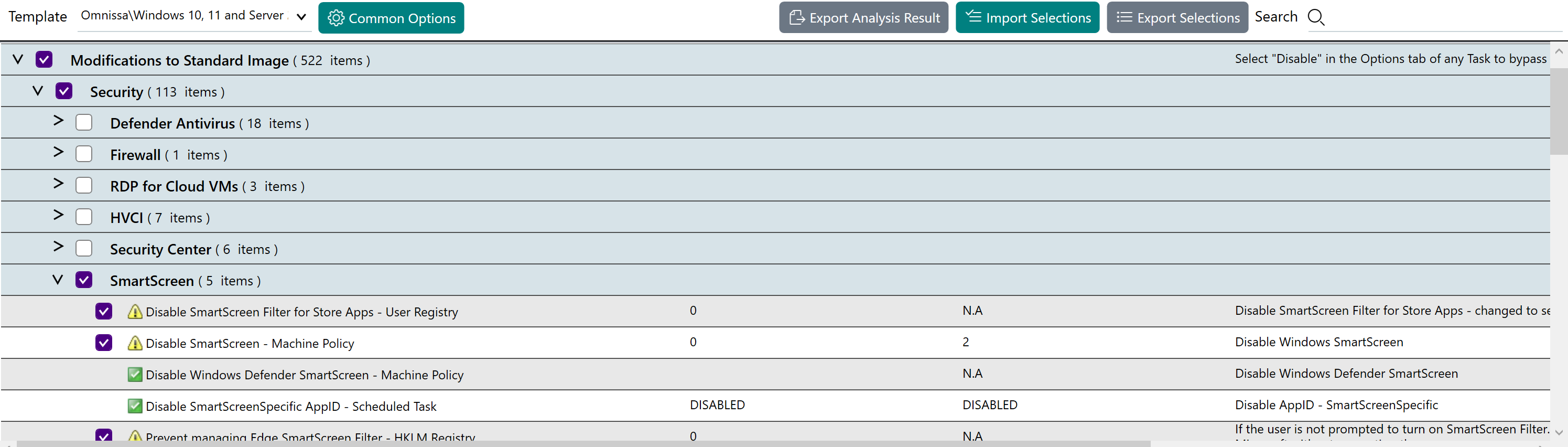Click the Import Selections list icon
This screenshot has width=1568, height=447.
(974, 16)
